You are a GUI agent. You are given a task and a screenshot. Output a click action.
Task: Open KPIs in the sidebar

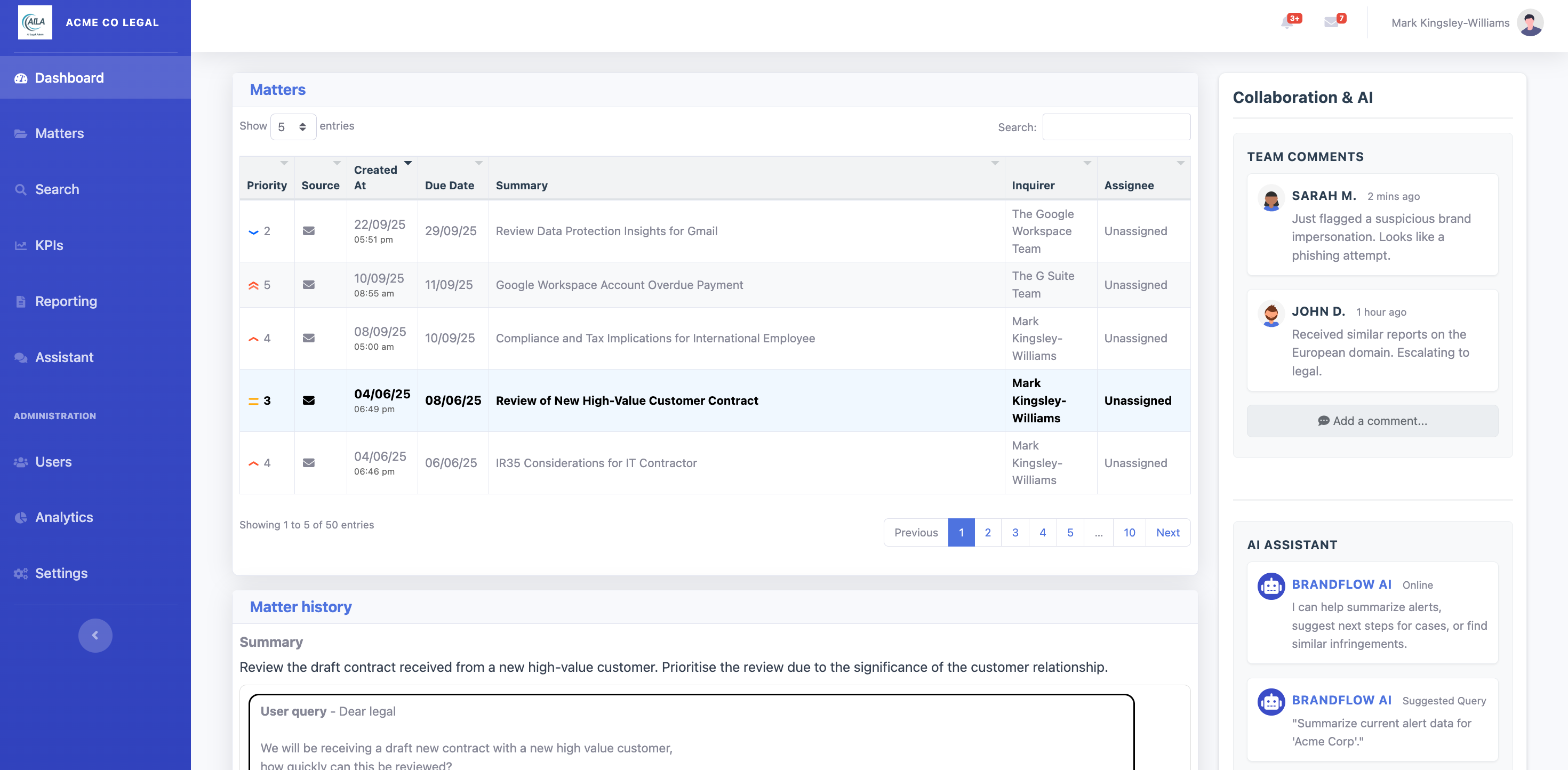[49, 245]
